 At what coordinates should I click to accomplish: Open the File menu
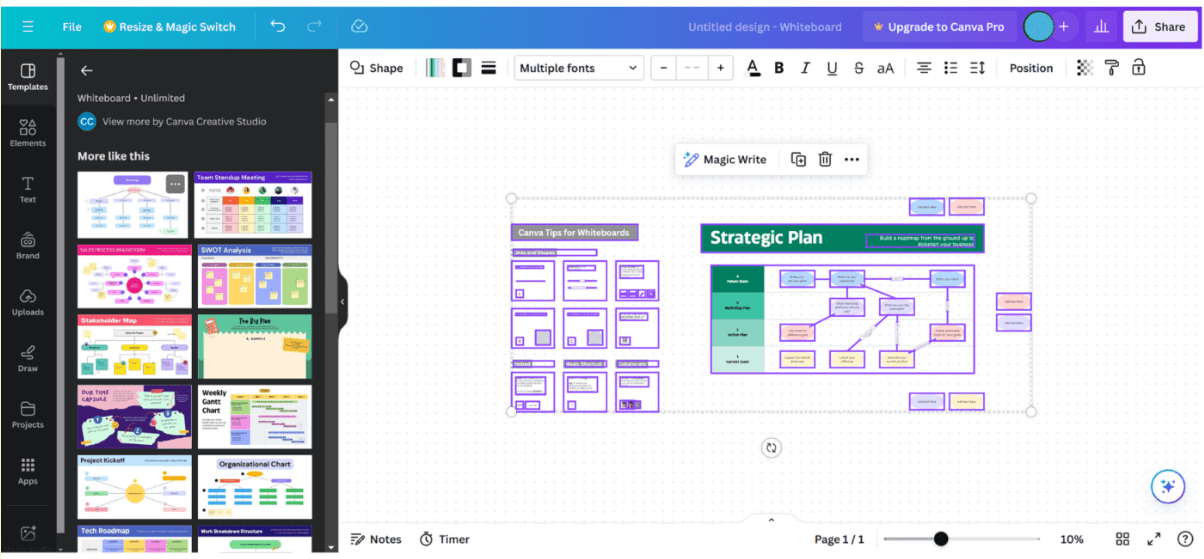(x=72, y=27)
